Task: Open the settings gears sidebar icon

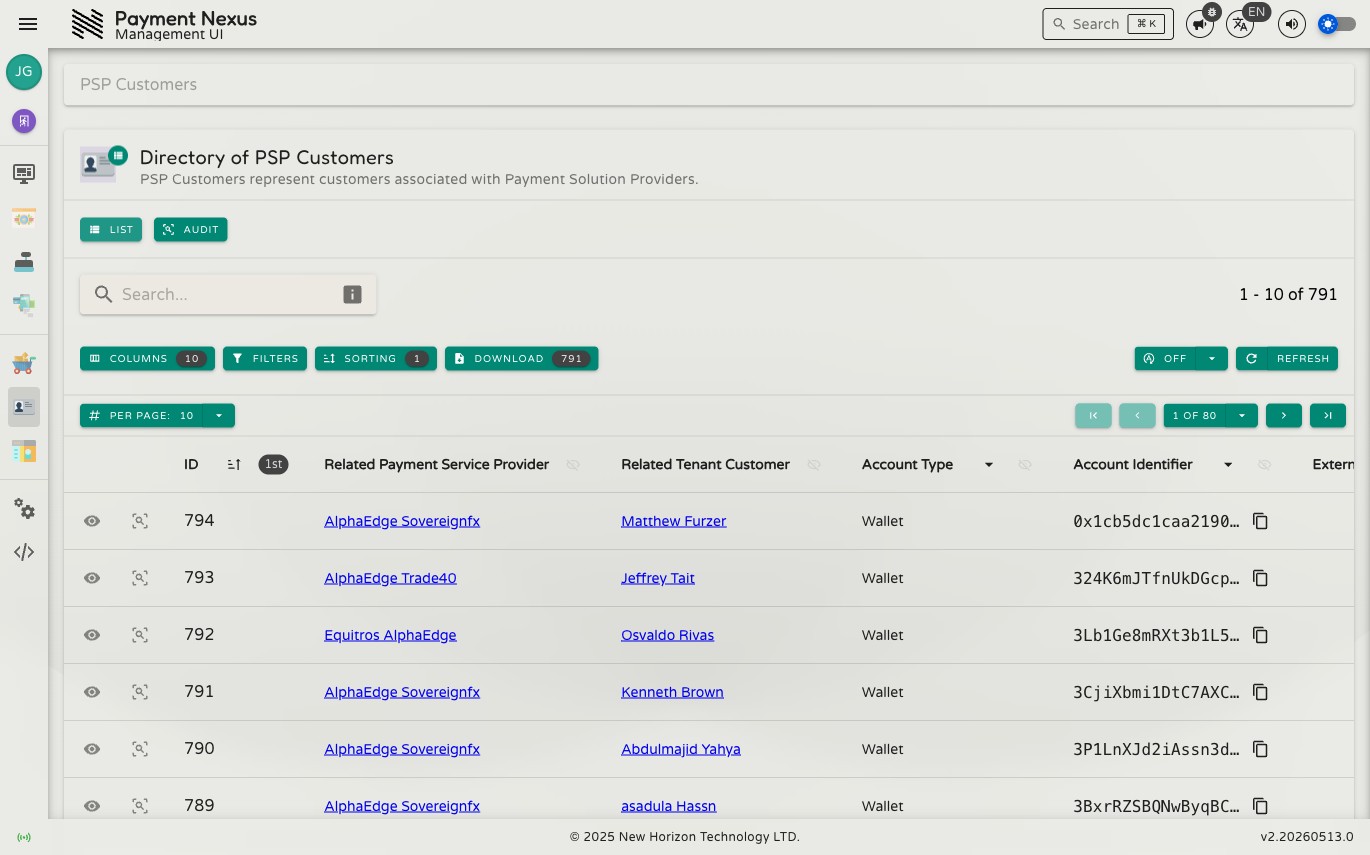Action: 24,509
